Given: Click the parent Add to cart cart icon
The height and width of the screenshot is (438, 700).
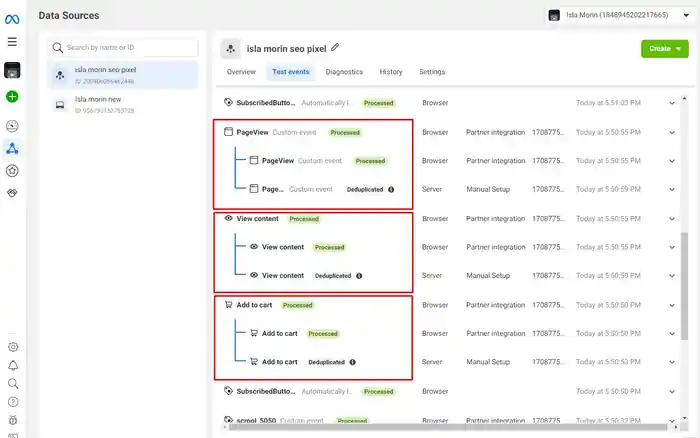Looking at the screenshot, I should point(228,305).
